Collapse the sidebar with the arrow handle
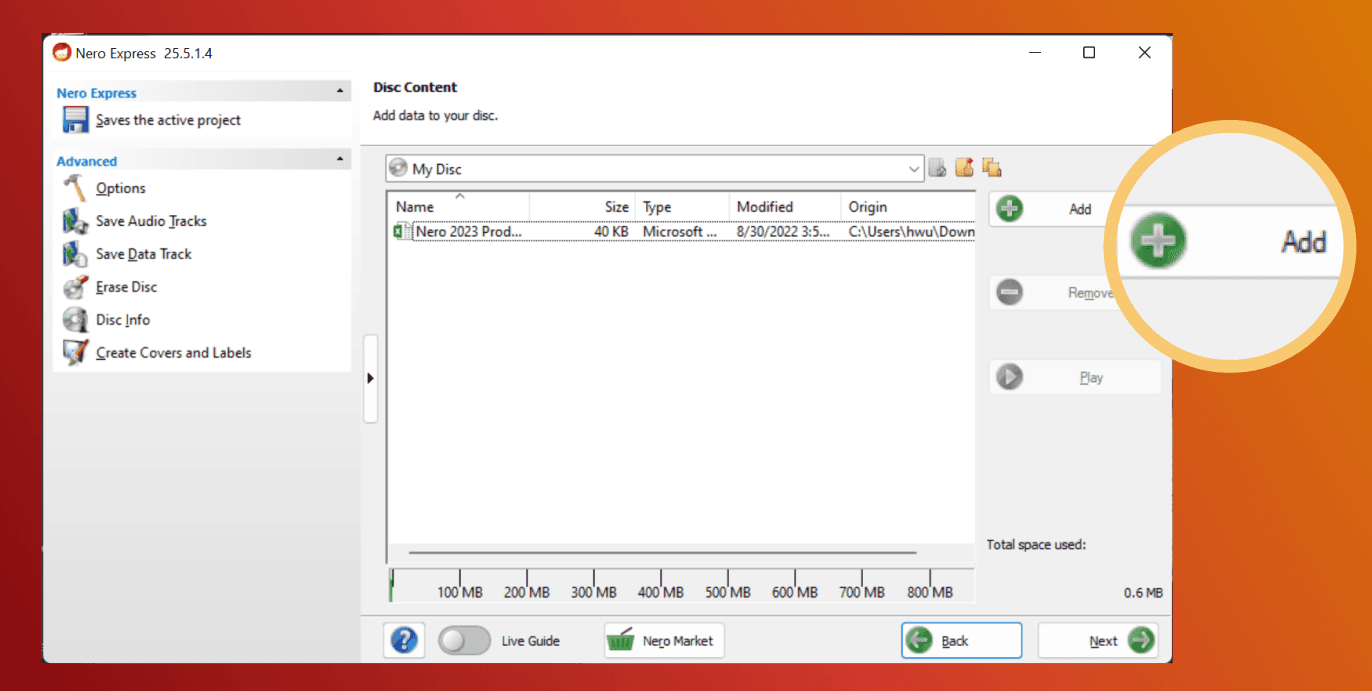Image resolution: width=1372 pixels, height=691 pixels. (370, 378)
